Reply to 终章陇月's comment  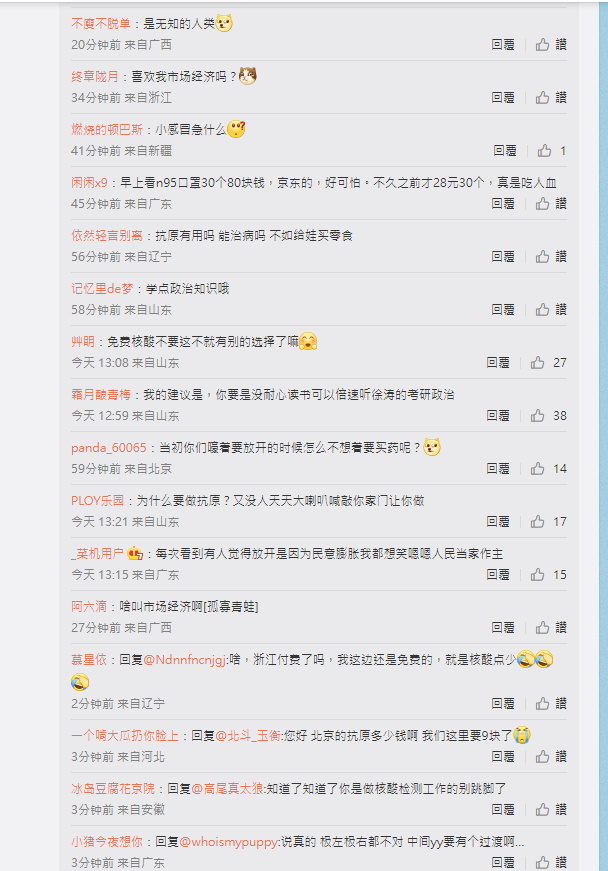(503, 98)
